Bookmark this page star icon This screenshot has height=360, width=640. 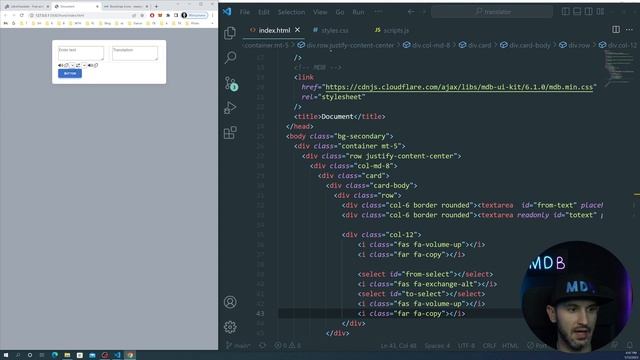[142, 15]
